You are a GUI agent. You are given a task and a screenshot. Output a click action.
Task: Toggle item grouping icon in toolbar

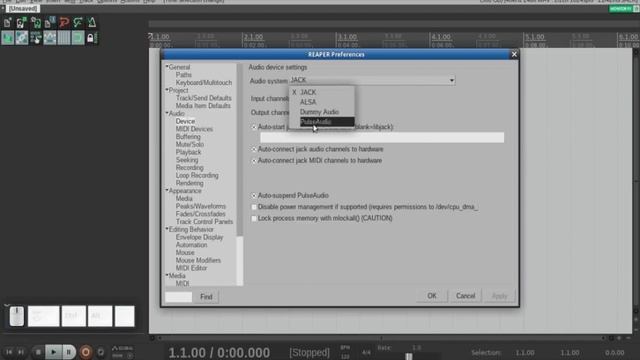22,38
